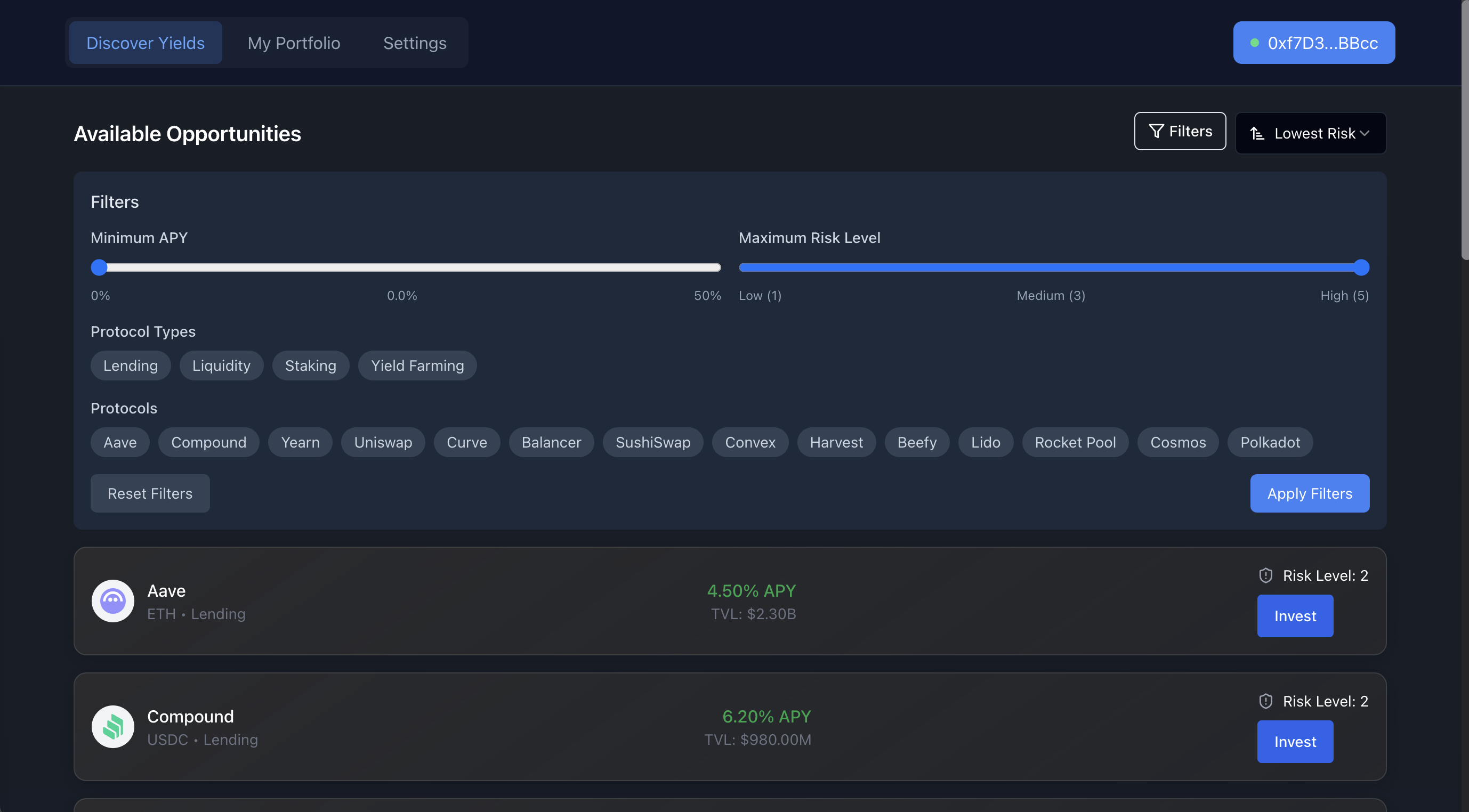The image size is (1469, 812).
Task: Click the ETH • Lending subtitle
Action: 196,614
